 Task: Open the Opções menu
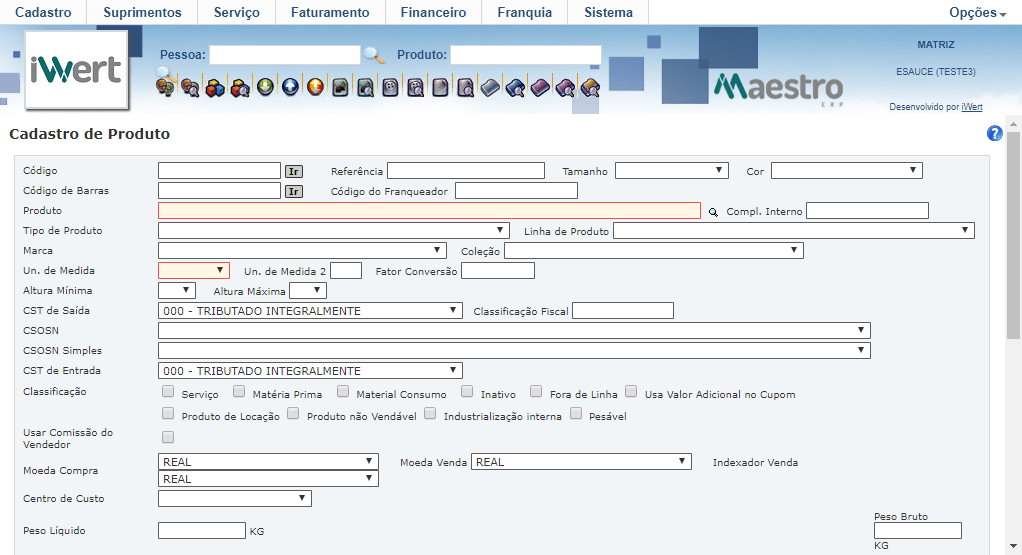(x=978, y=12)
